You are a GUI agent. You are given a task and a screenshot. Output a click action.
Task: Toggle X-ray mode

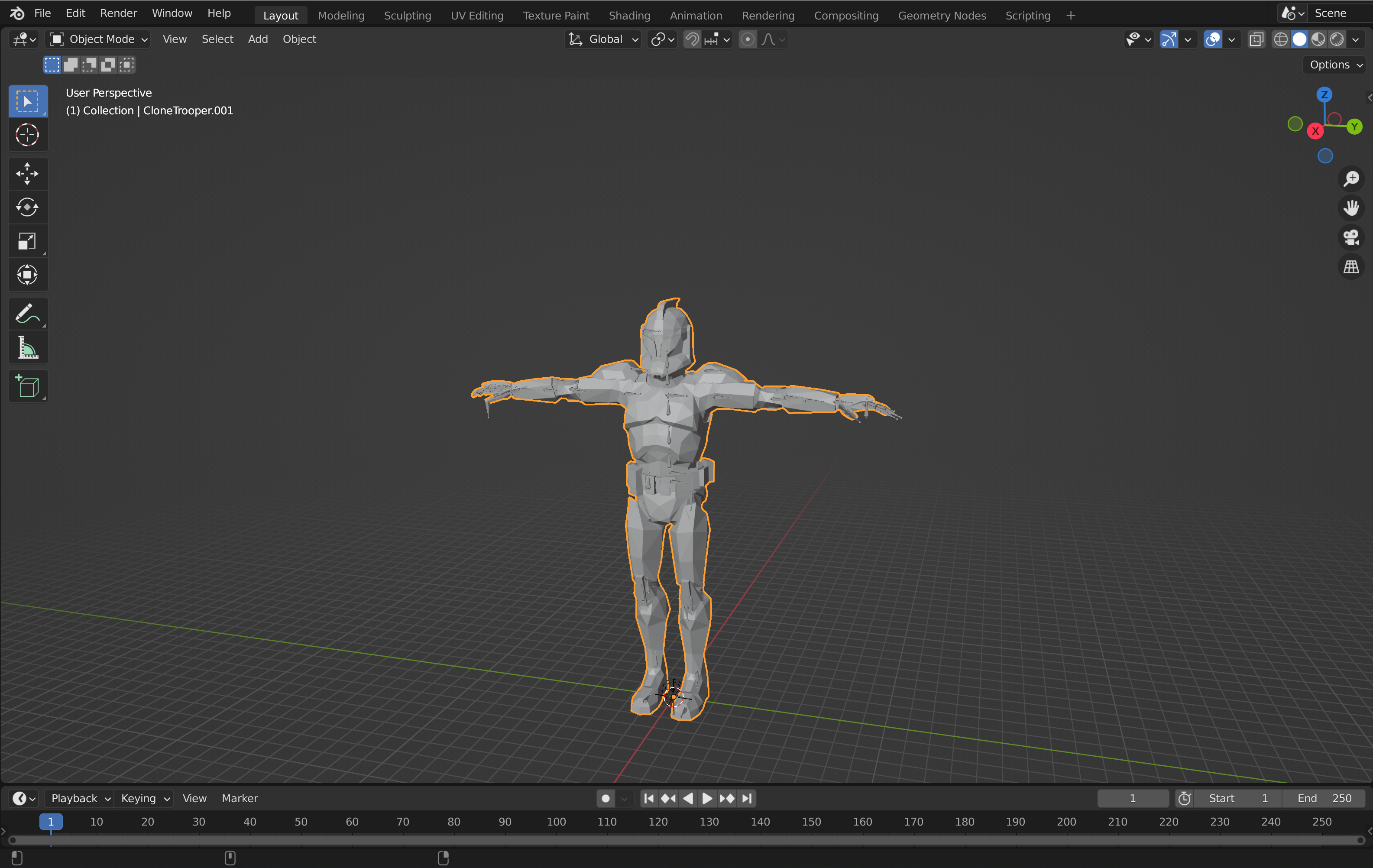click(x=1256, y=39)
